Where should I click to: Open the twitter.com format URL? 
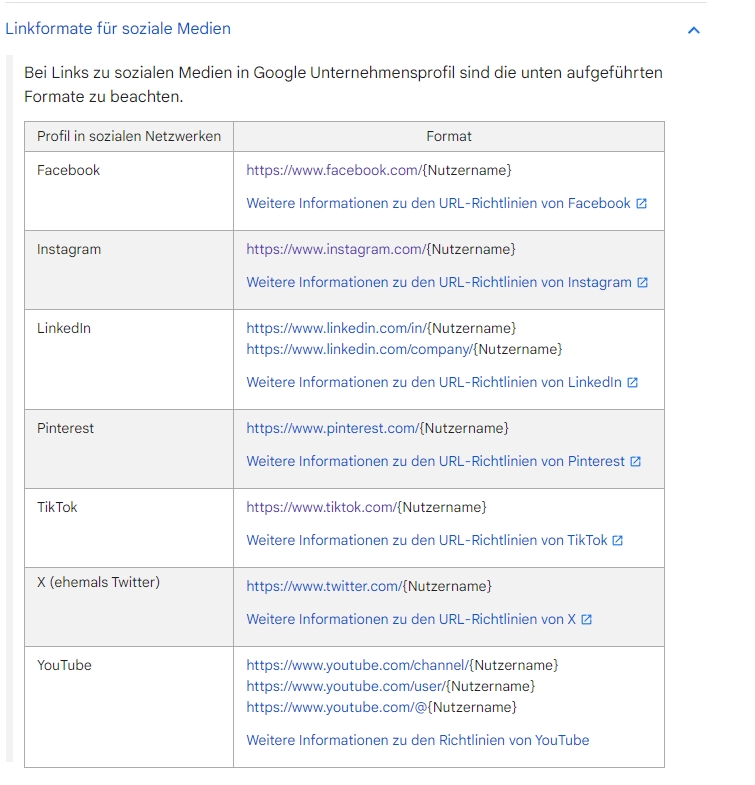point(324,587)
